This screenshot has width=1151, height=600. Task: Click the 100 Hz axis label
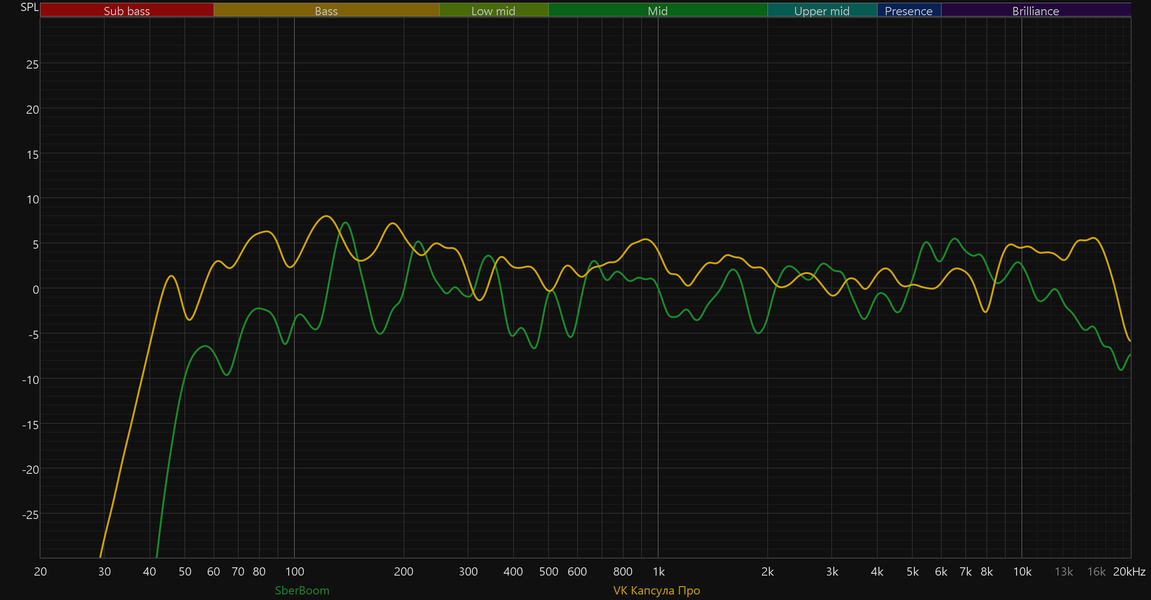(294, 572)
